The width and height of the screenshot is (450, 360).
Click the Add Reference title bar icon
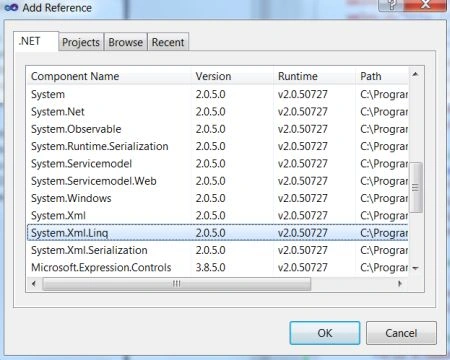(11, 7)
